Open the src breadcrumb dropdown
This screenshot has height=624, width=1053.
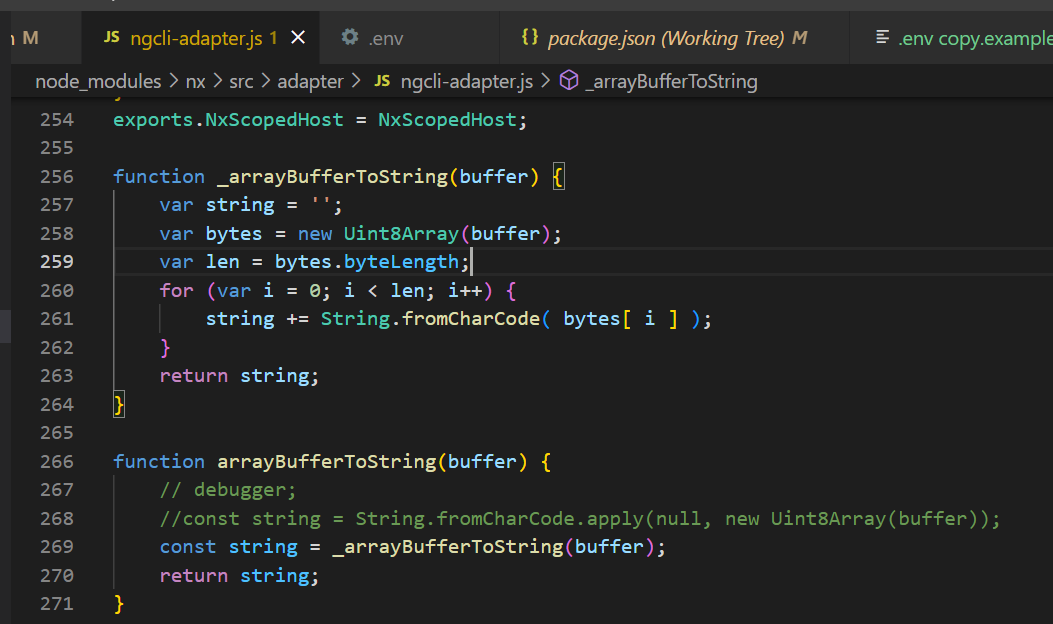[242, 81]
